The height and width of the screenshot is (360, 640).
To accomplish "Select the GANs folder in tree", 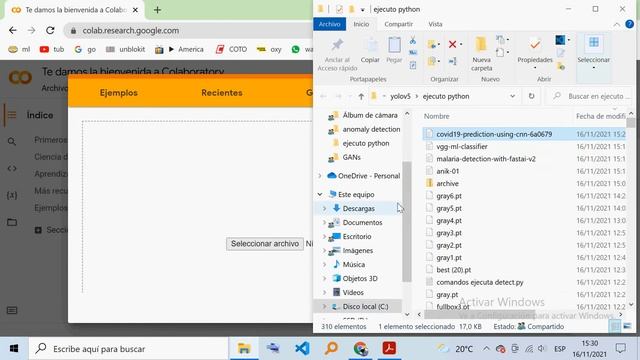I will pyautogui.click(x=351, y=157).
